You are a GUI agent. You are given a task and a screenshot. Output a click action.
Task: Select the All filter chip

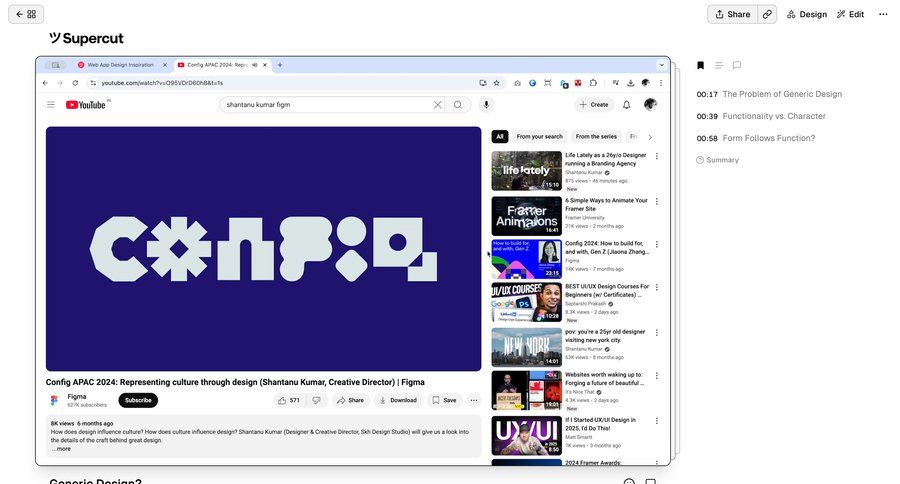pyautogui.click(x=500, y=137)
